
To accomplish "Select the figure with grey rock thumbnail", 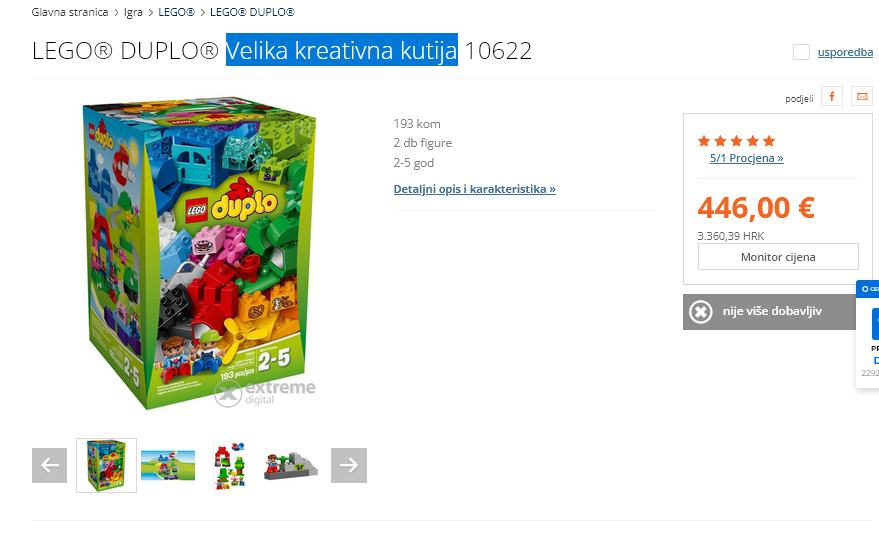I will pos(291,466).
